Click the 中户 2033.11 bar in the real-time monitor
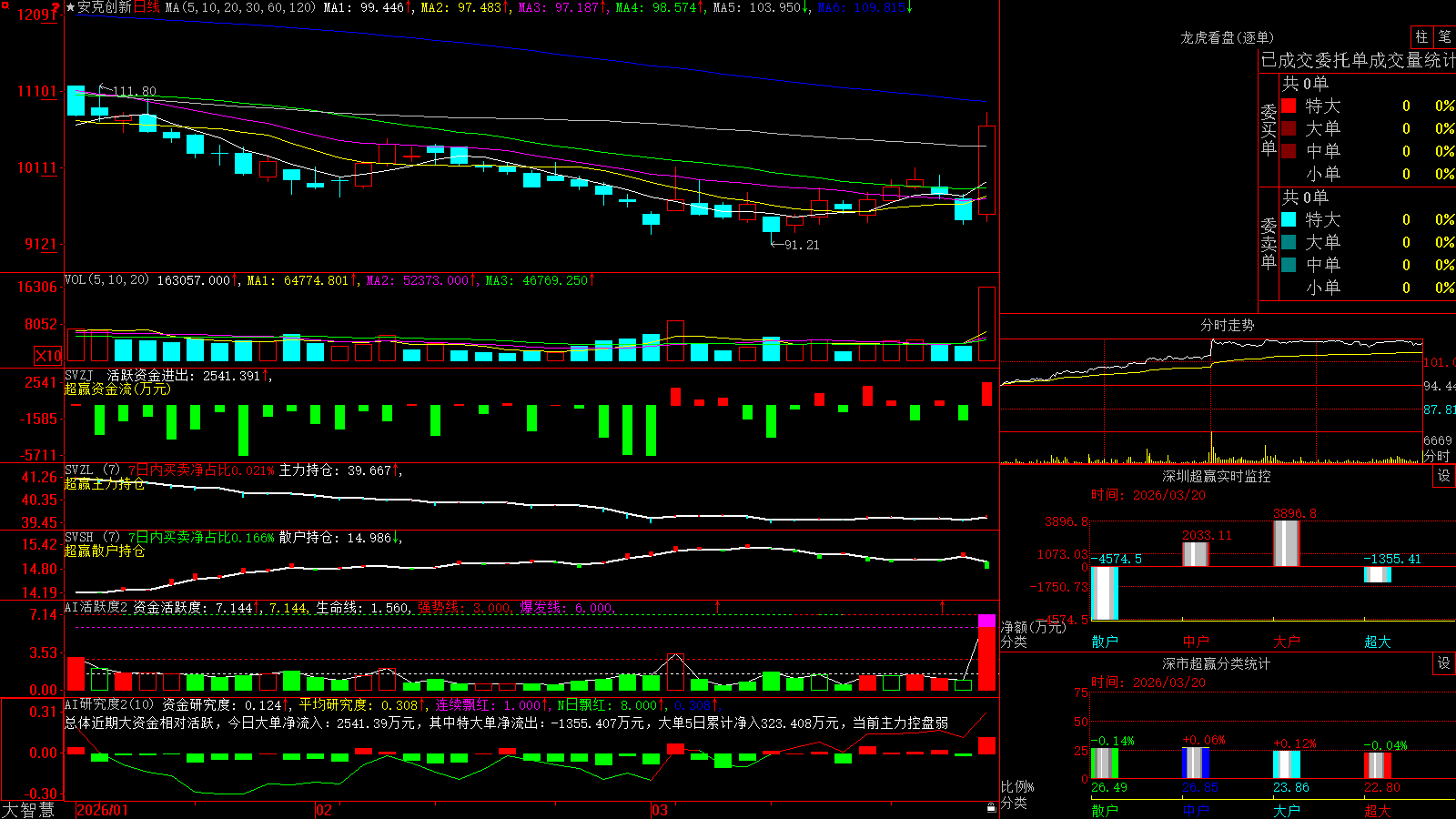This screenshot has height=819, width=1456. tap(1196, 554)
